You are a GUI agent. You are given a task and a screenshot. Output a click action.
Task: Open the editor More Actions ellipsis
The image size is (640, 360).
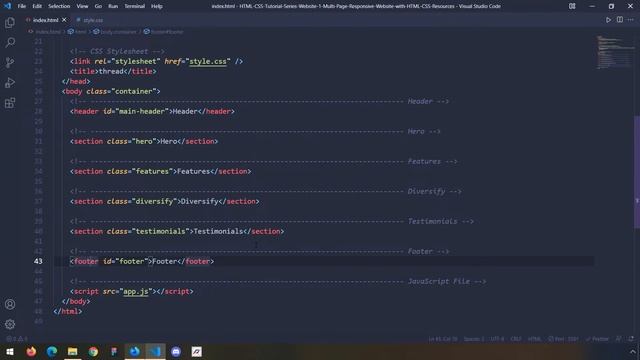631,20
